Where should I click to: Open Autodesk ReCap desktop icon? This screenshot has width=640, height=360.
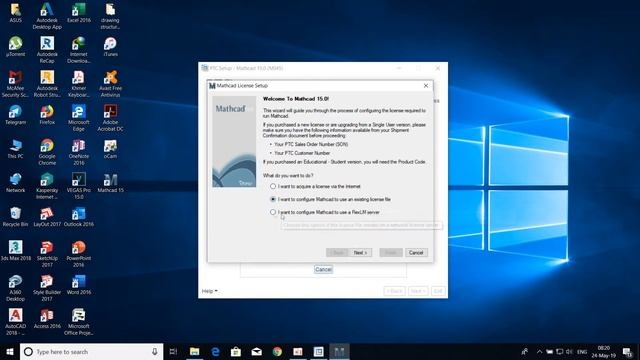(x=47, y=50)
